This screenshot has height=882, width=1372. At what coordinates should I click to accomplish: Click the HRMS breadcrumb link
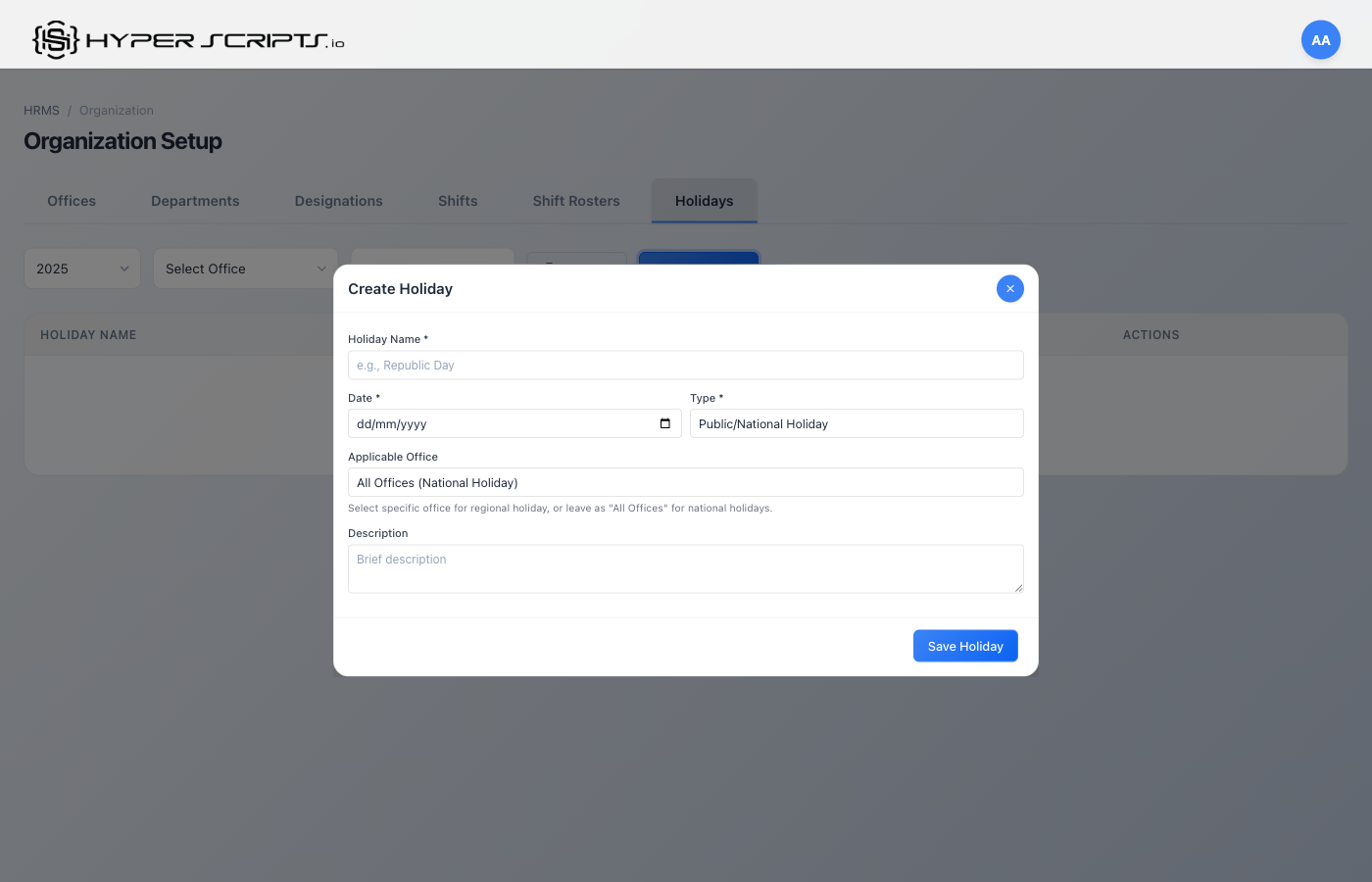[40, 110]
